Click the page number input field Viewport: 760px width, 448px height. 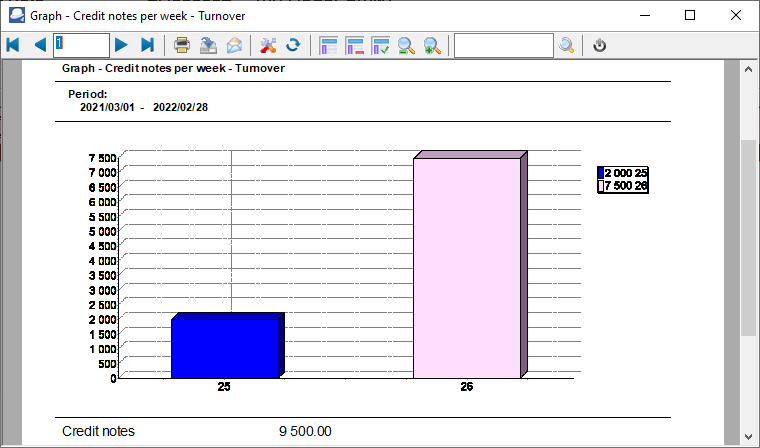[81, 46]
